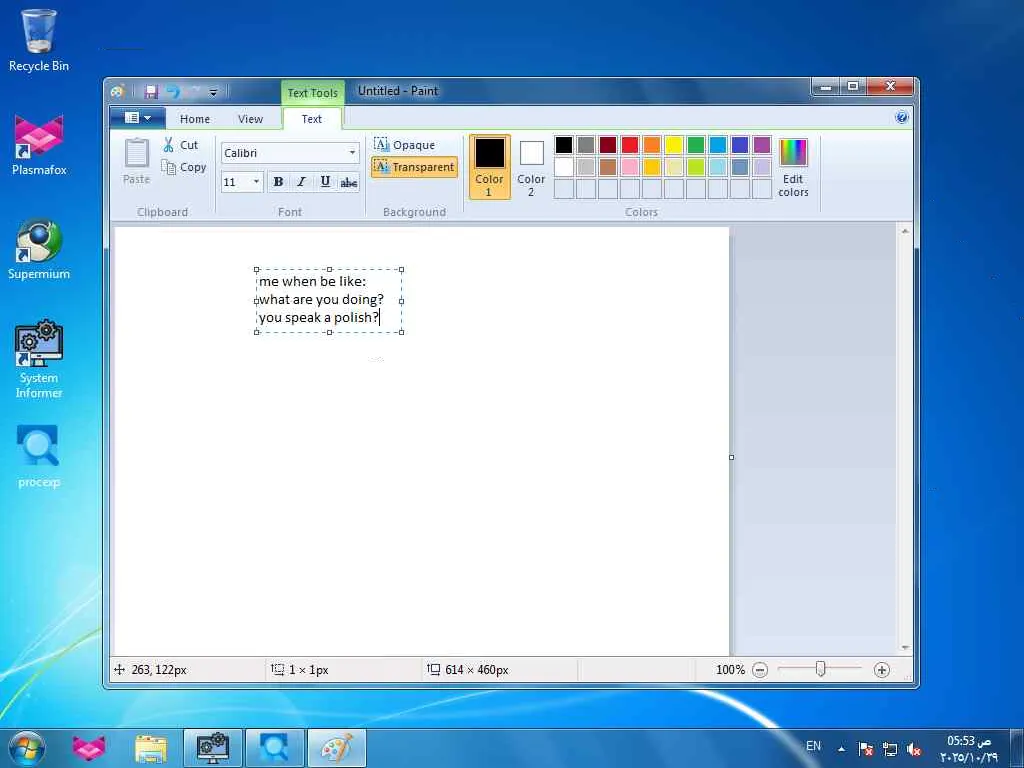
Task: Click the Plasmafox taskbar icon
Action: pos(89,748)
